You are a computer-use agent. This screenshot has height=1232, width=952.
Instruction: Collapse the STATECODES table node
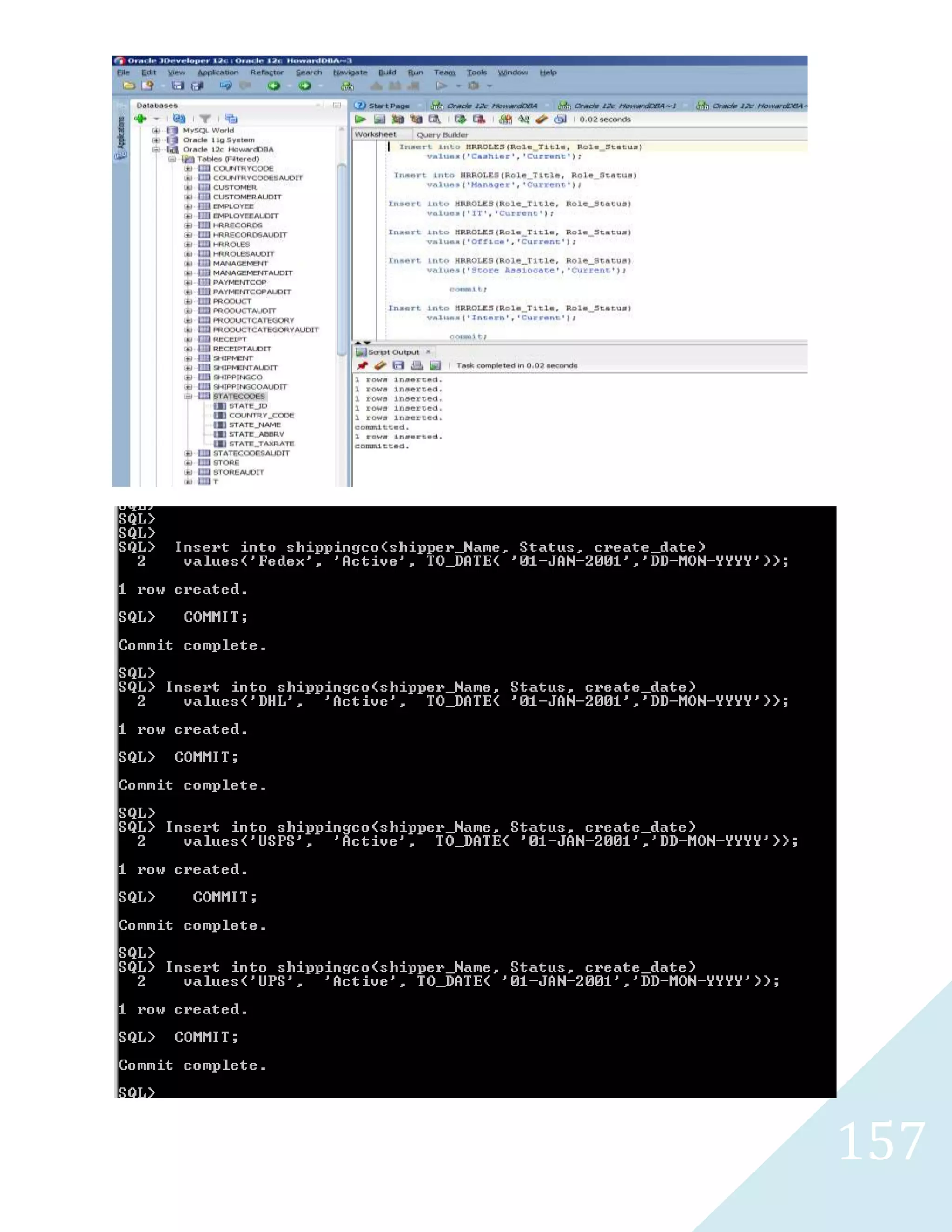coord(188,396)
